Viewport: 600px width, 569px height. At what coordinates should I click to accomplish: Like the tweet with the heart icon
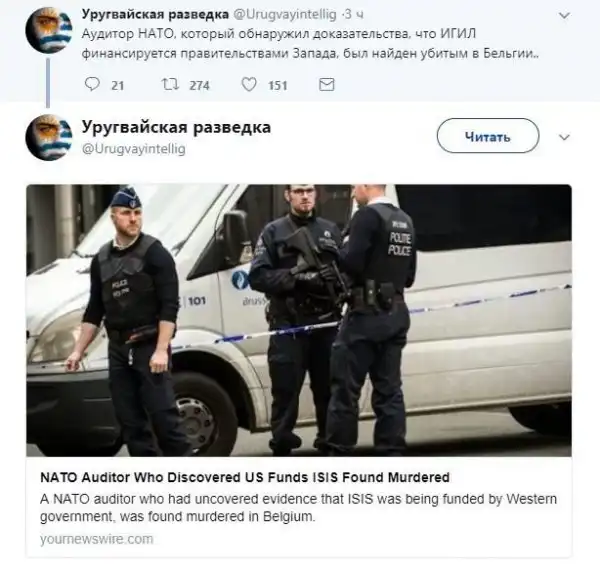[x=249, y=85]
